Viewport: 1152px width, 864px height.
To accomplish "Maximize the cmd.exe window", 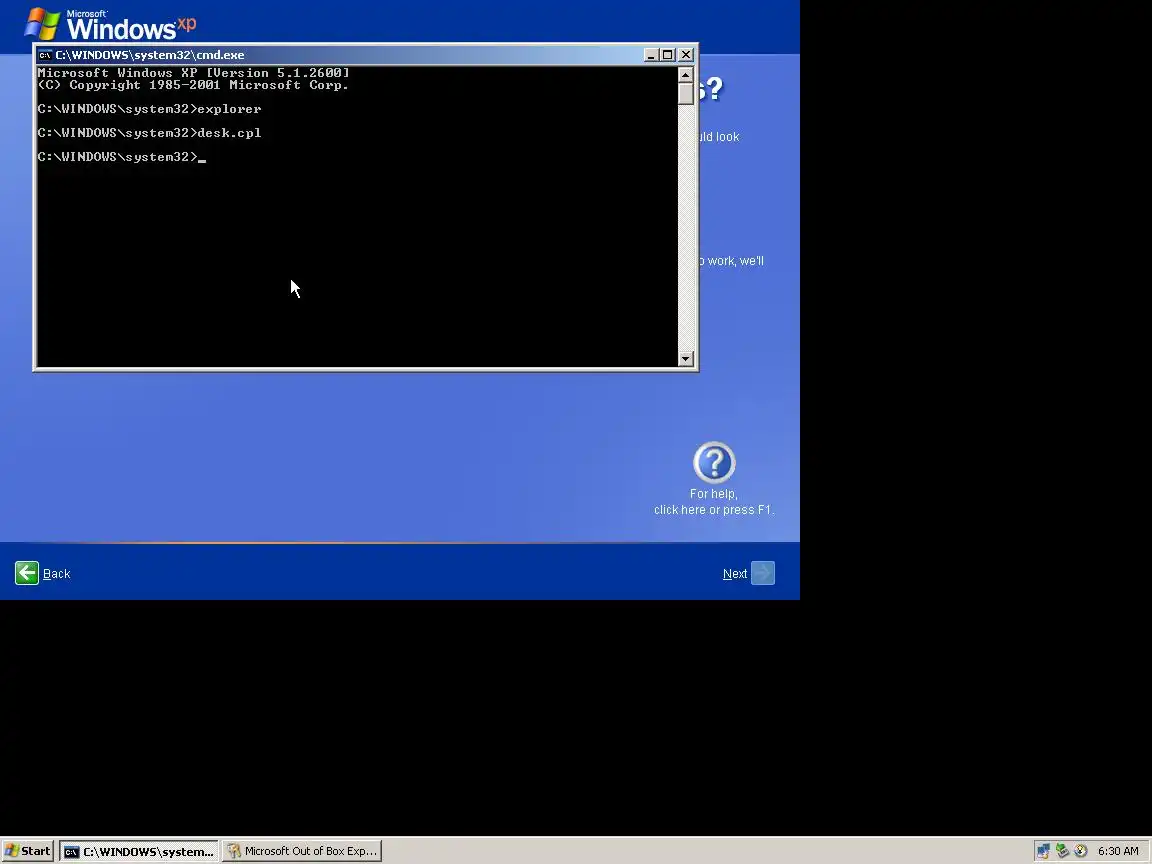I will click(667, 55).
